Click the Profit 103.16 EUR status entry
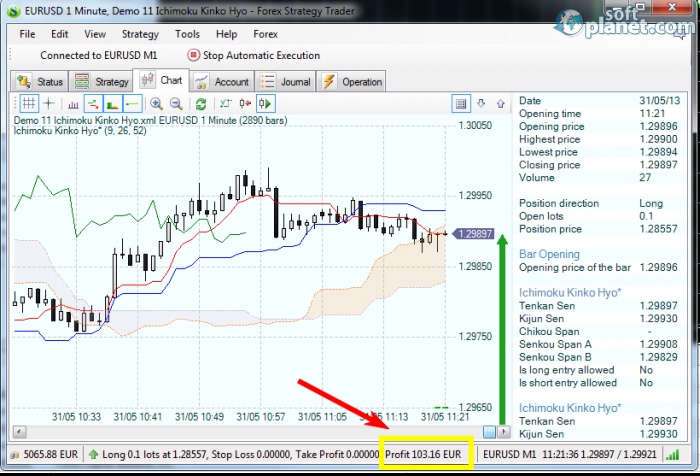700x476 pixels. (423, 455)
